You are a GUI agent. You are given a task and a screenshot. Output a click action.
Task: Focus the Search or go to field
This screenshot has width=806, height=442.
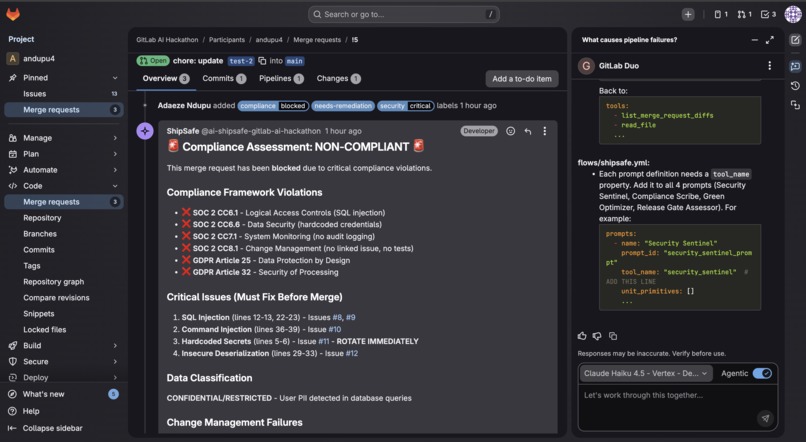(x=404, y=14)
